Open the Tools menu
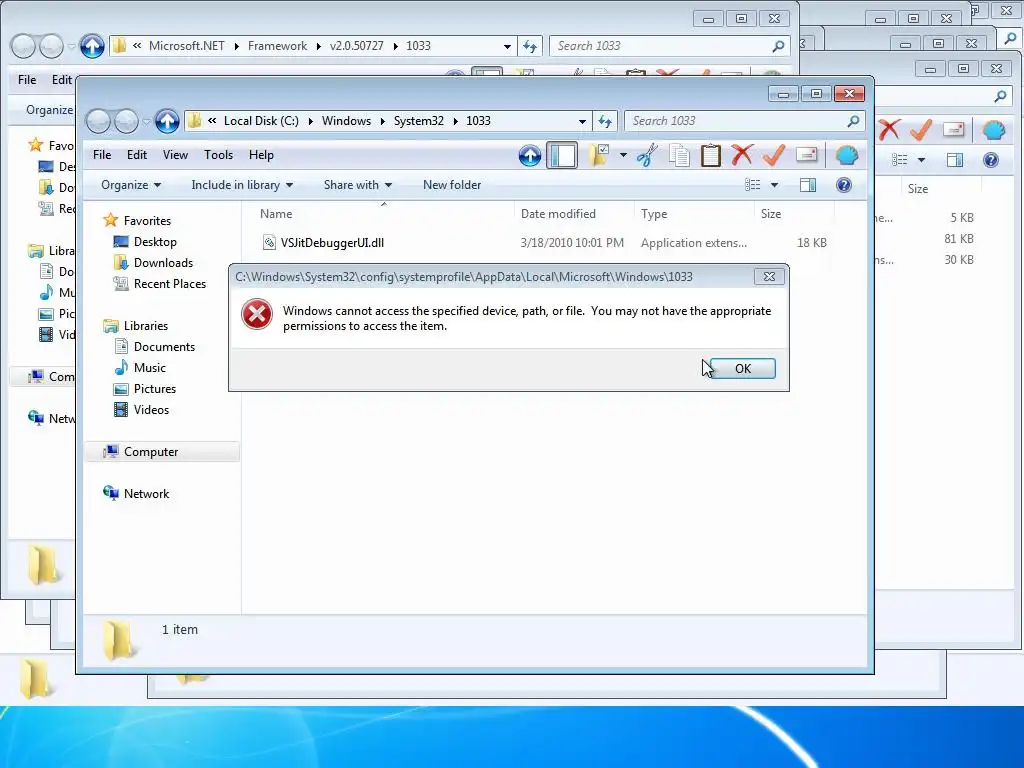Image resolution: width=1024 pixels, height=768 pixels. click(218, 155)
